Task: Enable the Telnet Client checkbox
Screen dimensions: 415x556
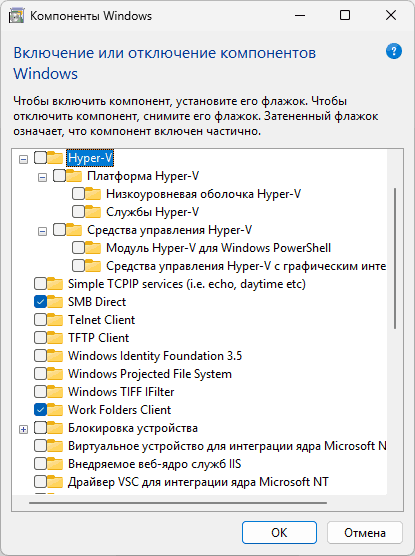Action: coord(40,320)
